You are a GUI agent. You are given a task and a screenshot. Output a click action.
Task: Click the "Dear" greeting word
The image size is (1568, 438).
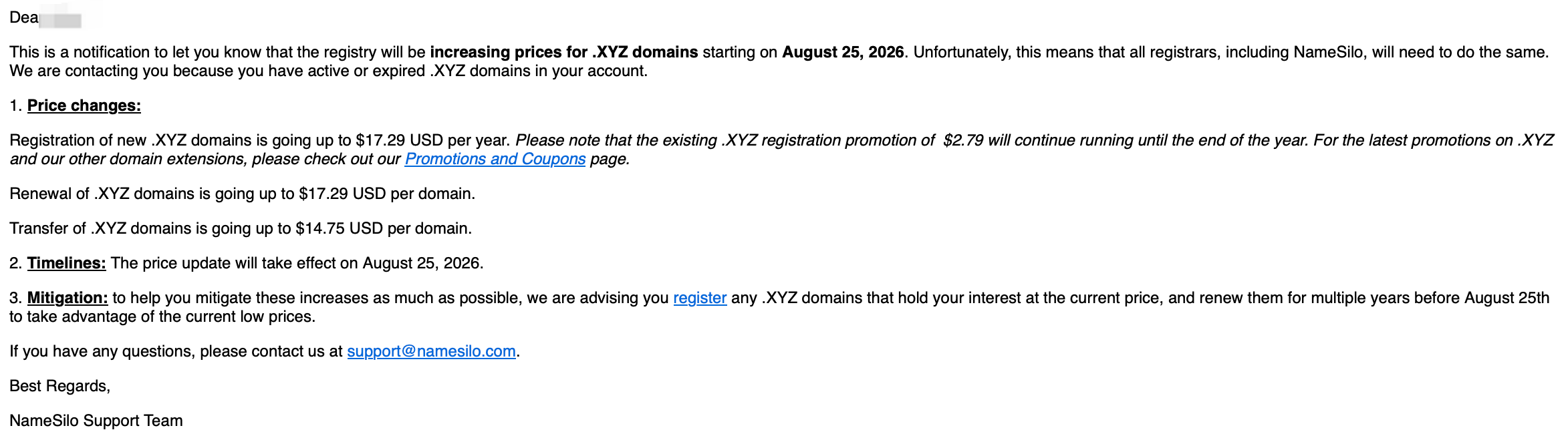[24, 17]
